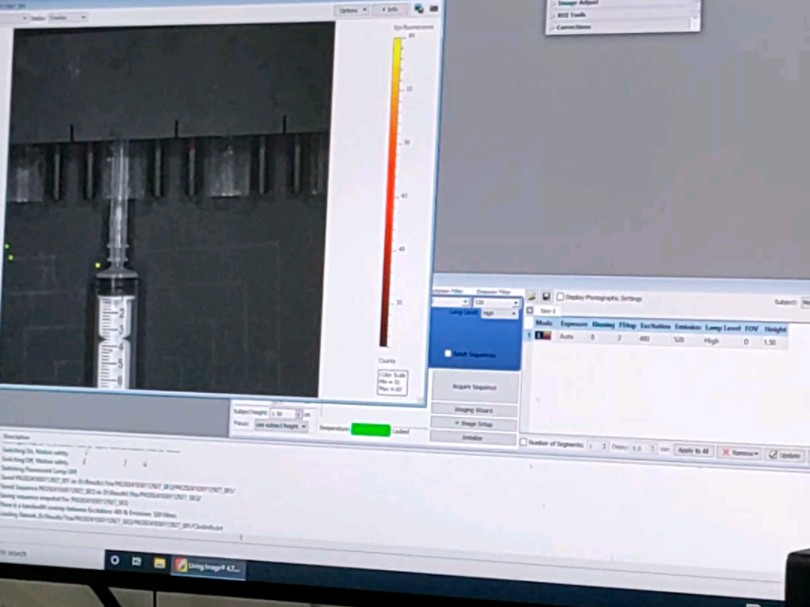The height and width of the screenshot is (607, 810).
Task: Click the Binning column header
Action: click(x=603, y=325)
